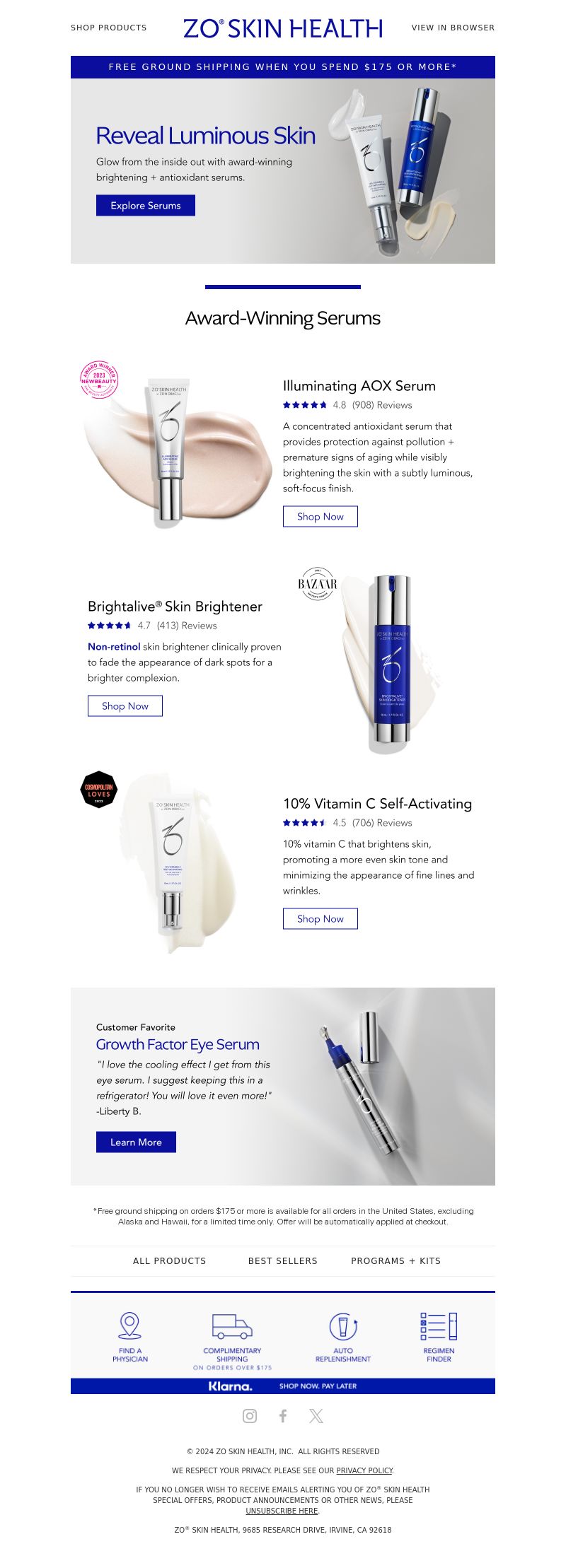566x1568 pixels.
Task: Open the Best Sellers navigation link
Action: tap(283, 1260)
